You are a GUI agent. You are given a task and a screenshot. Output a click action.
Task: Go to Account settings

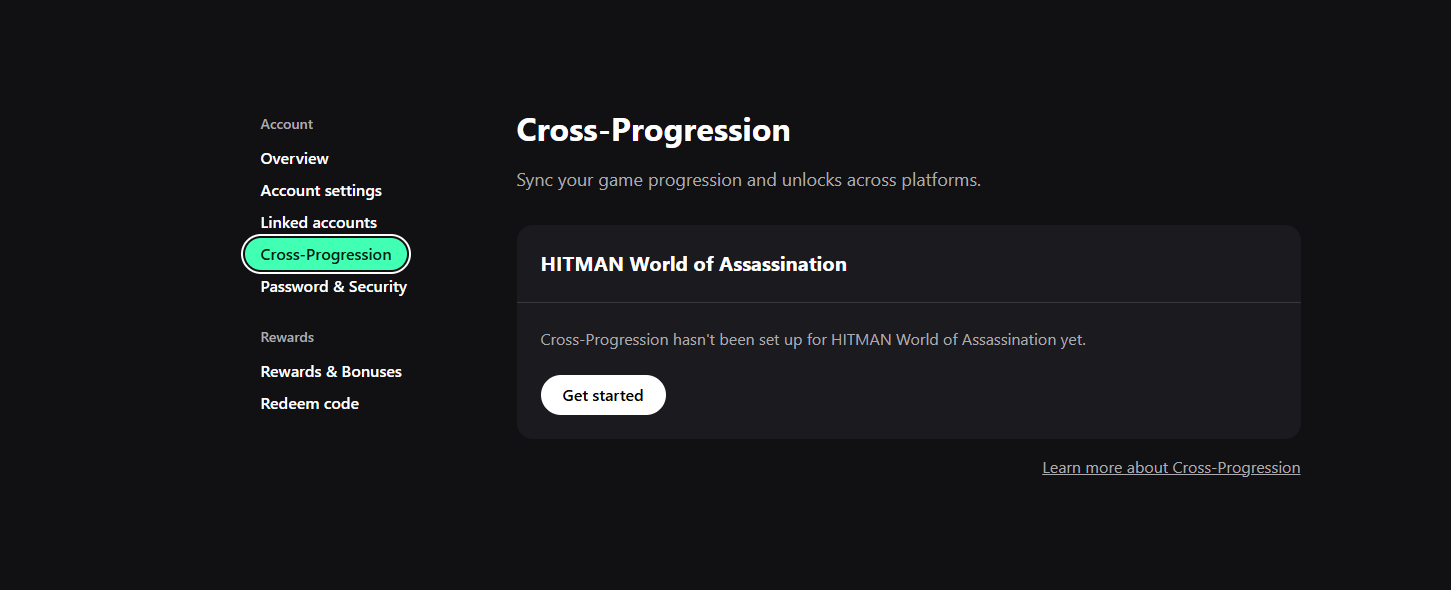click(321, 191)
